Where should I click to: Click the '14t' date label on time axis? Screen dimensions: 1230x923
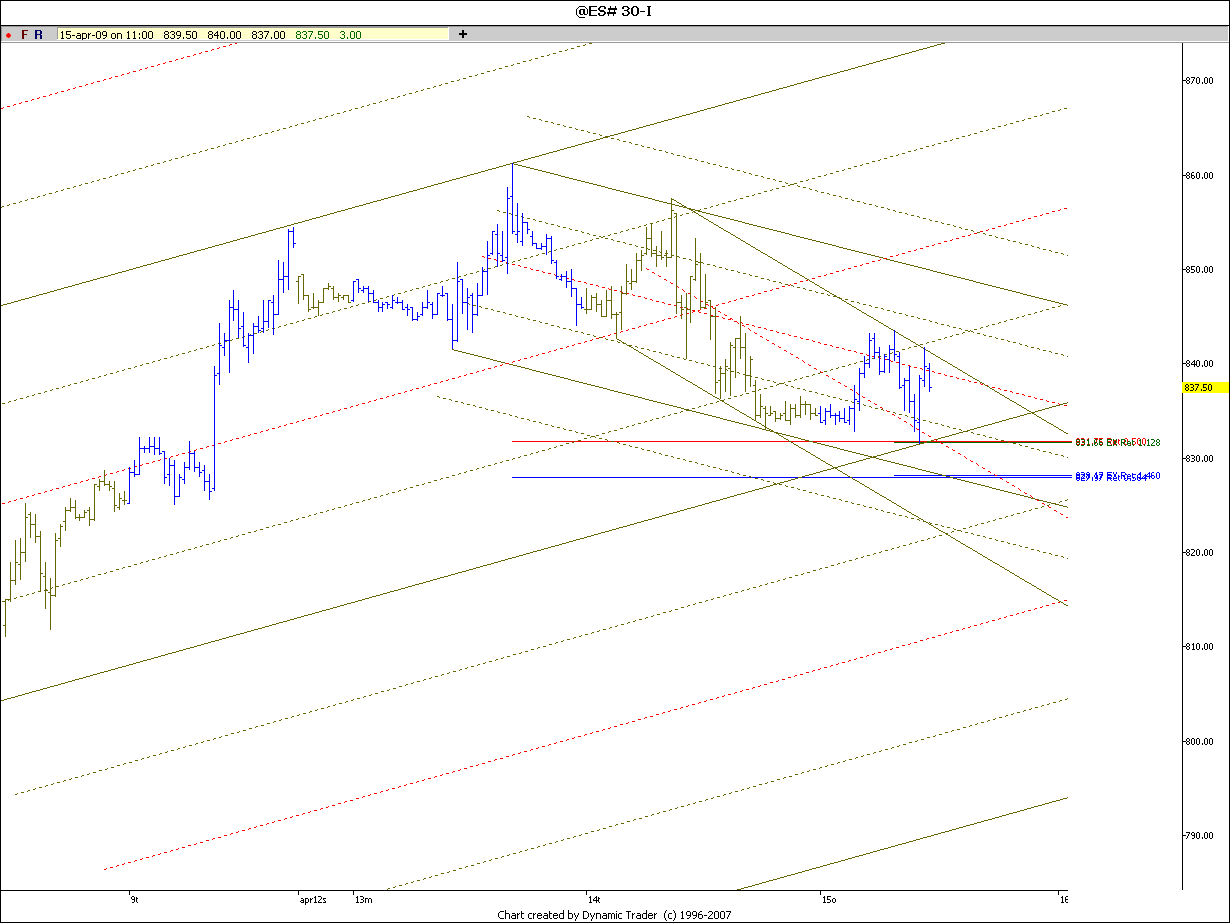tap(594, 899)
